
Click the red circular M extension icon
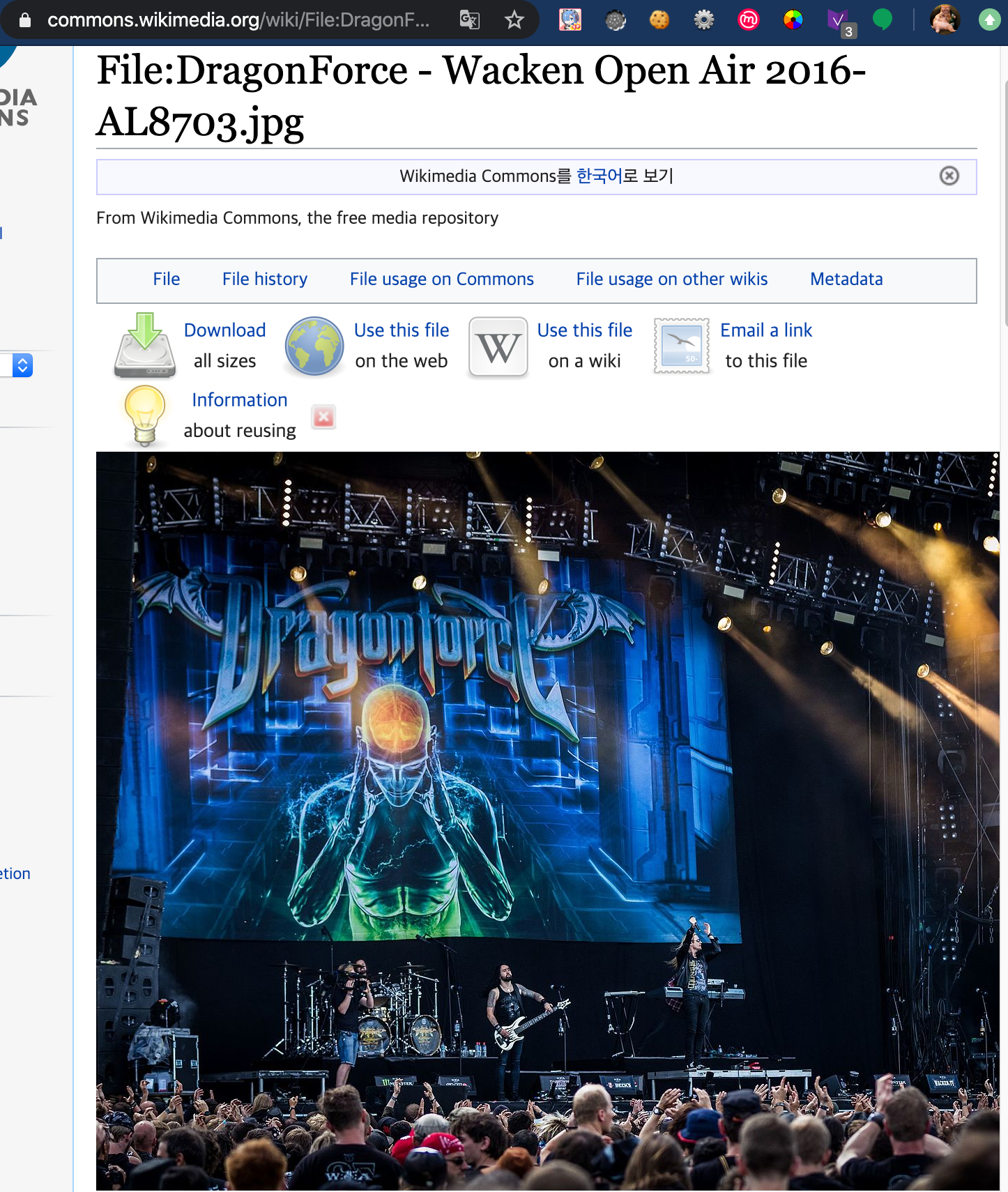[749, 20]
